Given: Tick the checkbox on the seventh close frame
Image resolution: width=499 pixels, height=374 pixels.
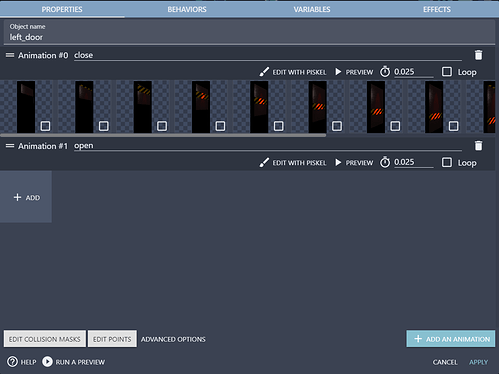Looking at the screenshot, I should pos(395,126).
